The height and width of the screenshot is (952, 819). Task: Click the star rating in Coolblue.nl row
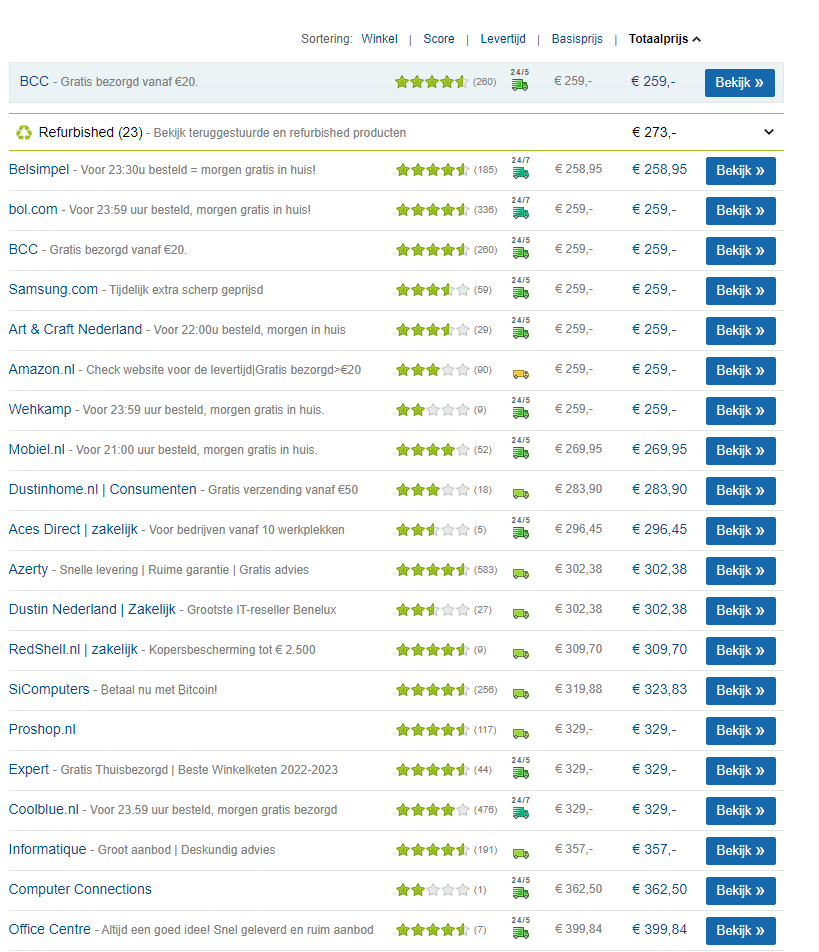[432, 810]
